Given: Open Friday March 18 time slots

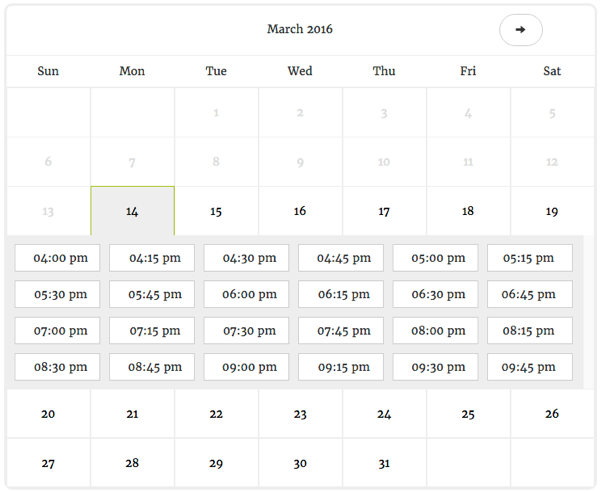Looking at the screenshot, I should [x=468, y=211].
